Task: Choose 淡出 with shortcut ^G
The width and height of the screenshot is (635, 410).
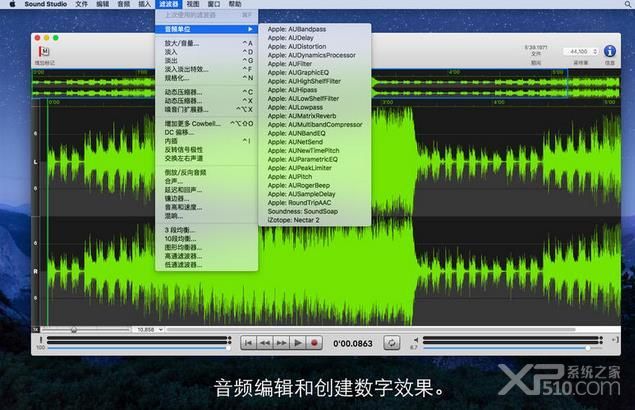Action: point(207,61)
